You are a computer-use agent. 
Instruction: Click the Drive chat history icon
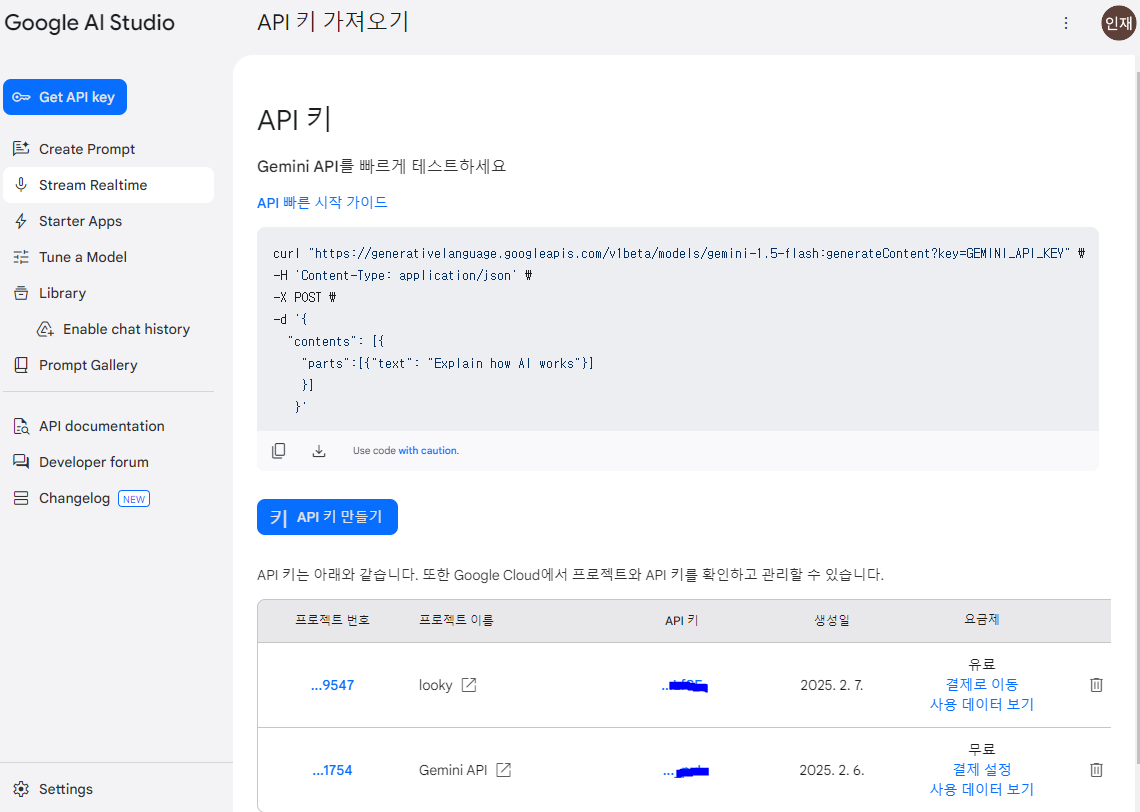coord(45,329)
